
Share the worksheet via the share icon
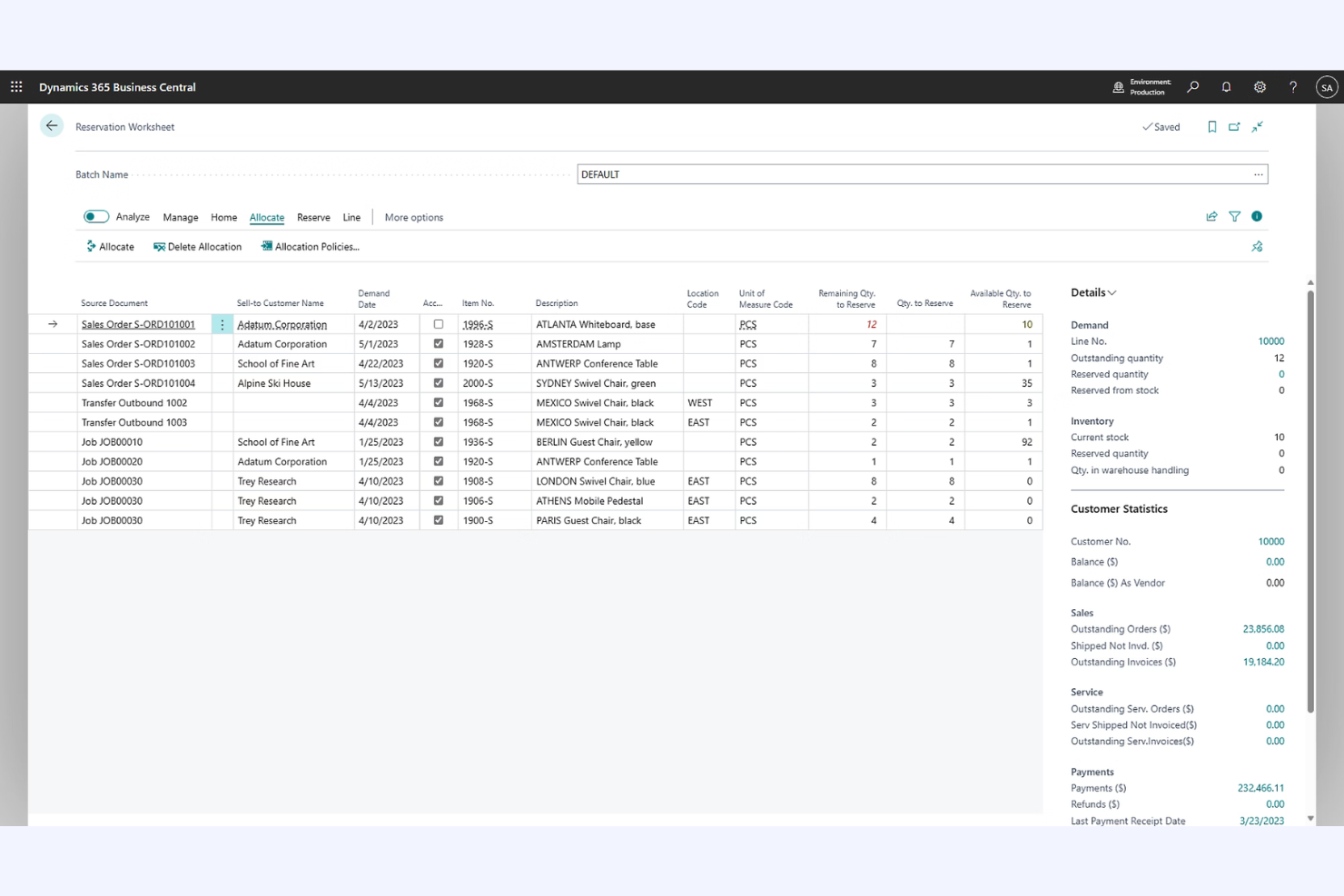[1211, 216]
